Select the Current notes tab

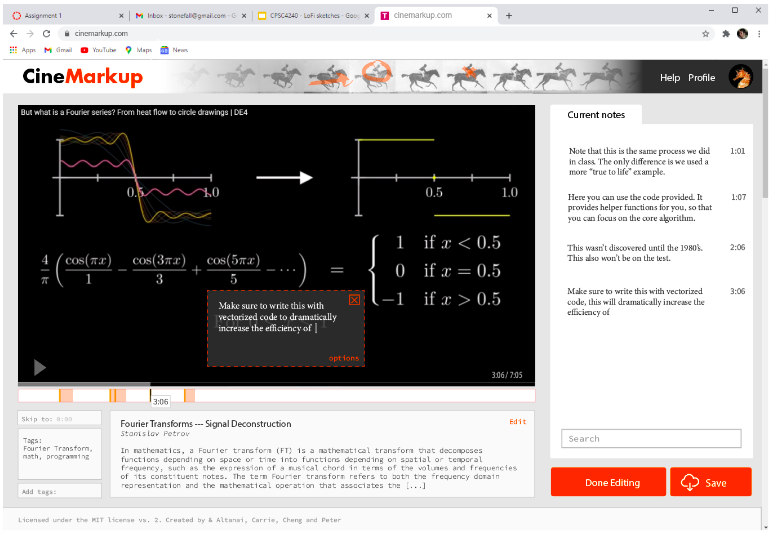(x=596, y=114)
